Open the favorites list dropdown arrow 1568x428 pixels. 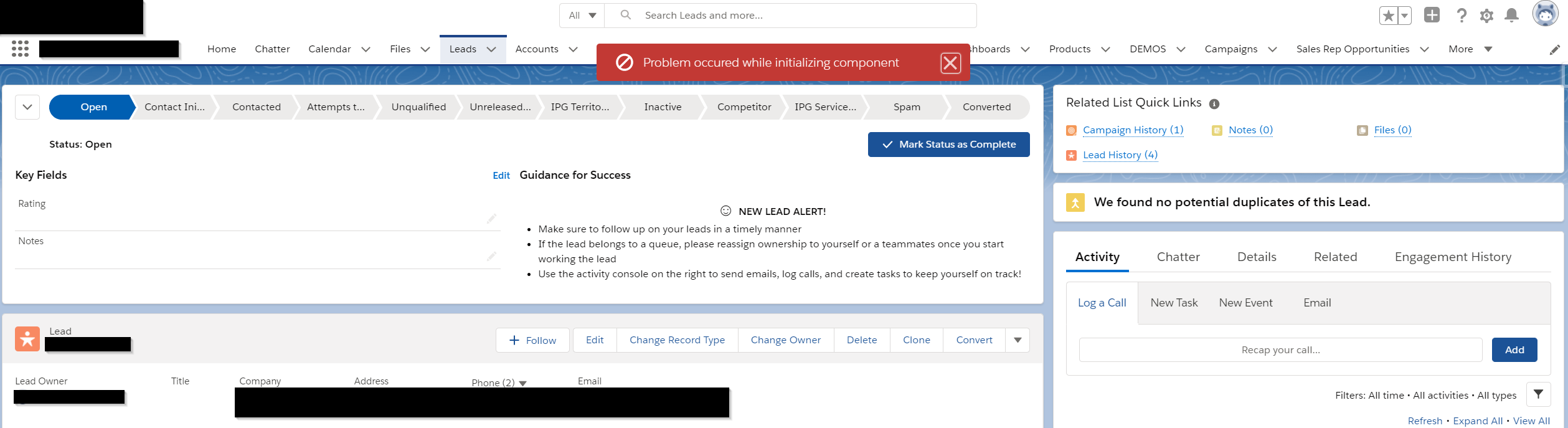[1405, 16]
